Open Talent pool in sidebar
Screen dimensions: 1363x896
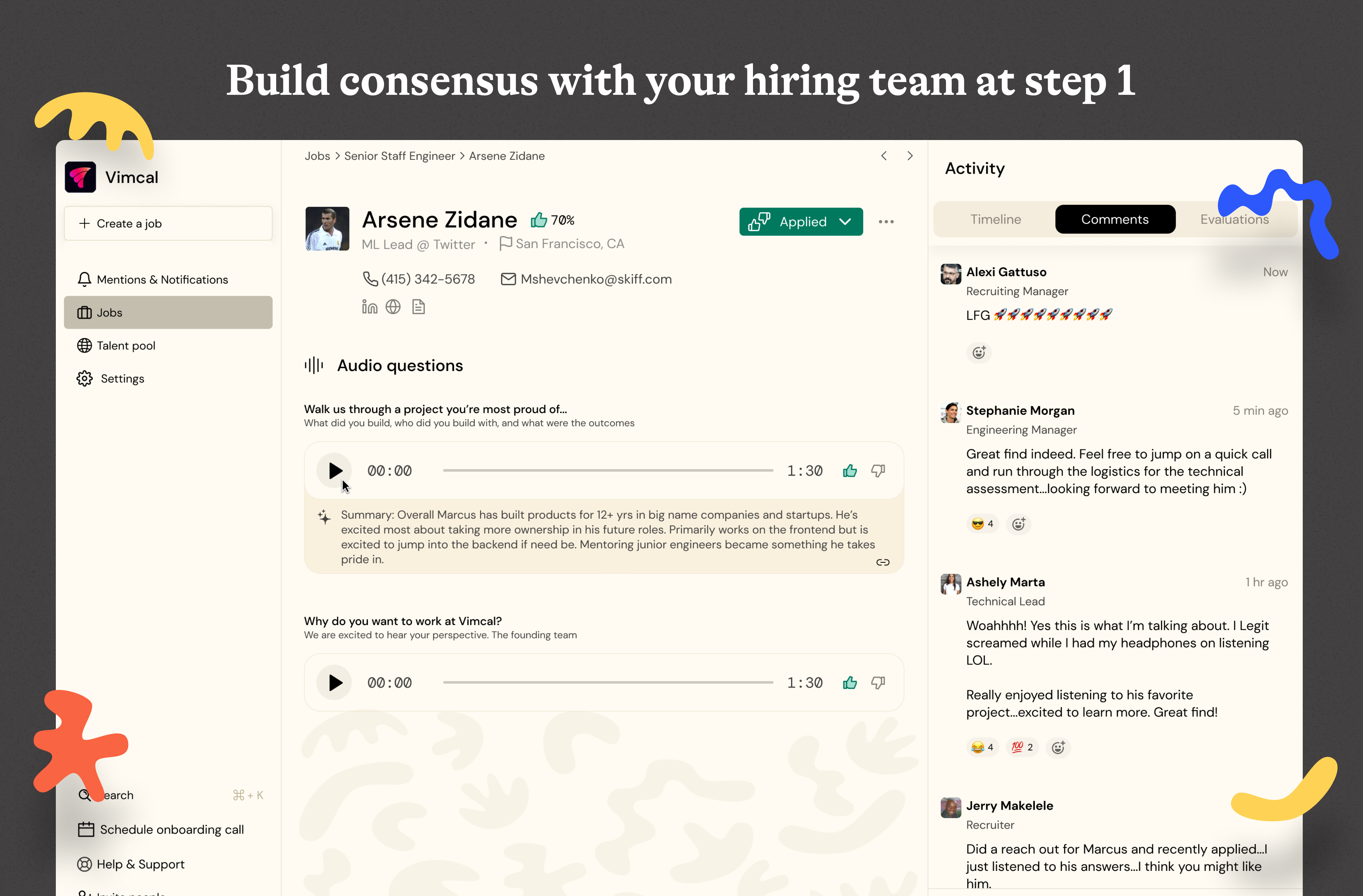point(126,345)
